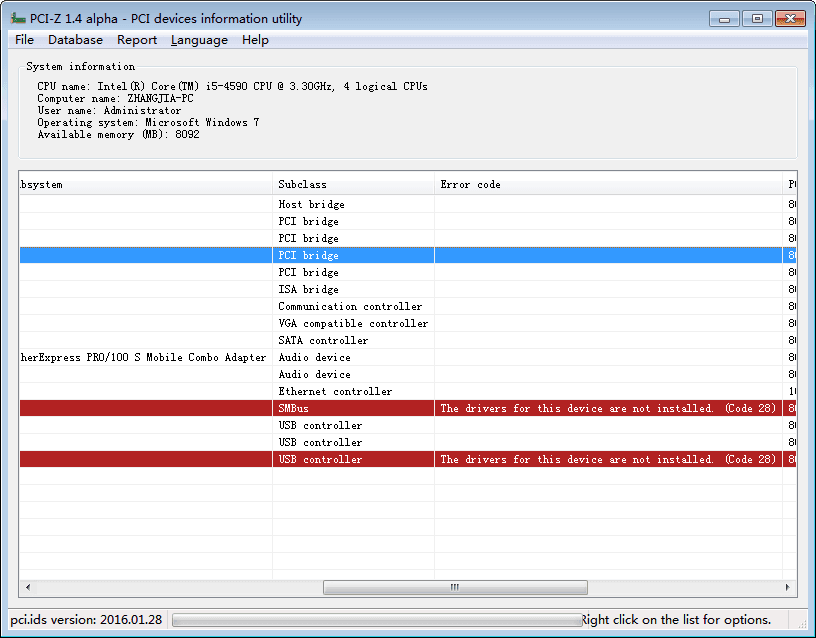Select the ISA bridge row

pyautogui.click(x=408, y=289)
